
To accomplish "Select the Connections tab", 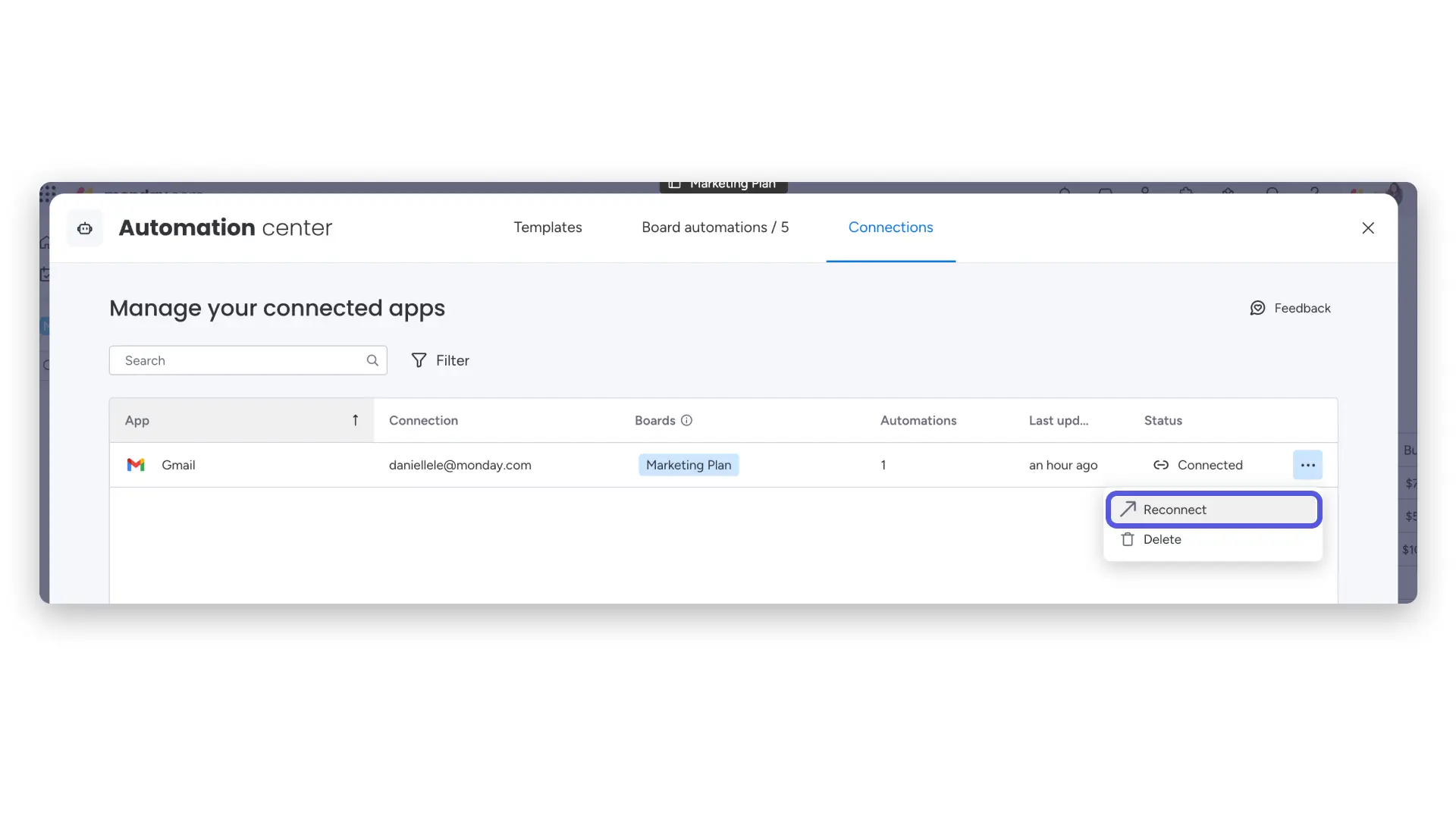I will point(890,227).
